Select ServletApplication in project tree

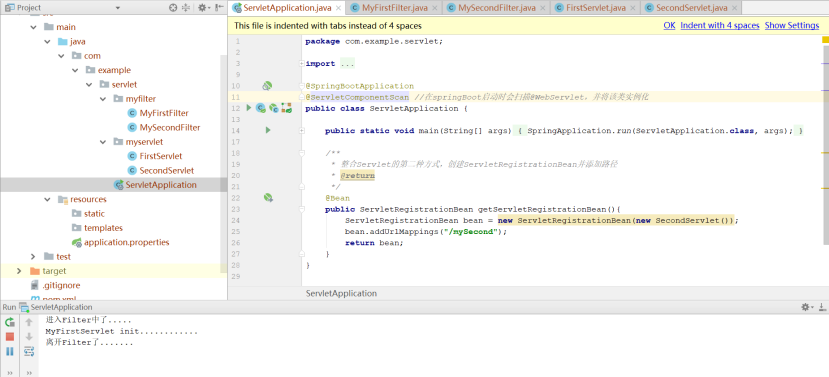coord(161,185)
